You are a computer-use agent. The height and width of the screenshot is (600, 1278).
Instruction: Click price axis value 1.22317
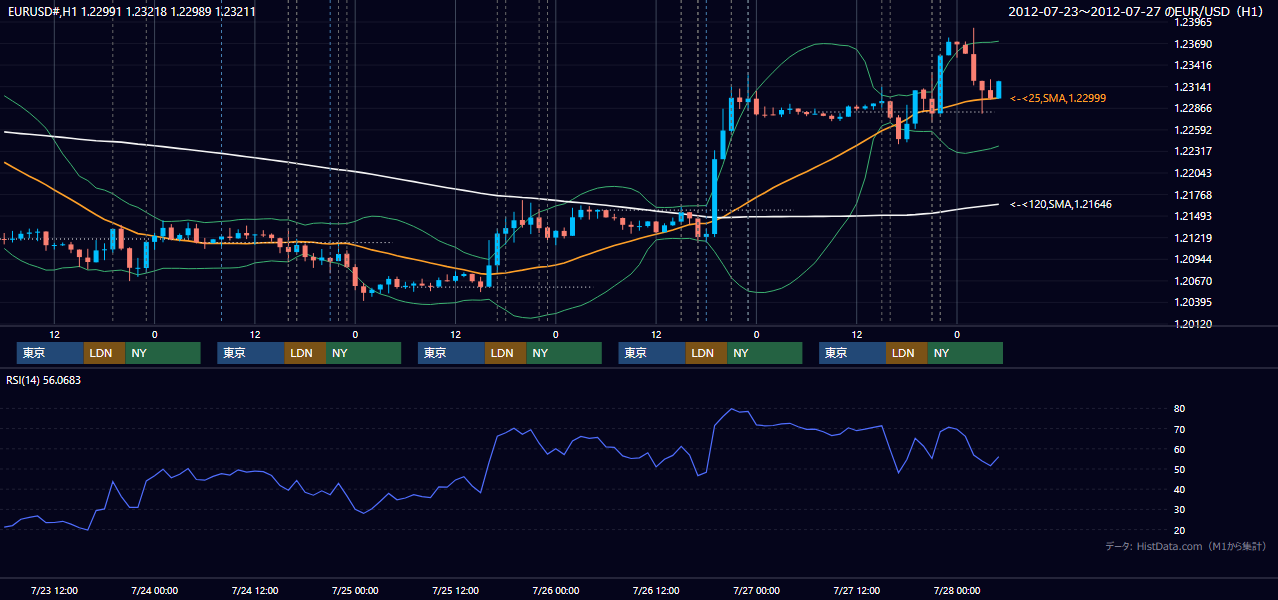tap(1193, 151)
